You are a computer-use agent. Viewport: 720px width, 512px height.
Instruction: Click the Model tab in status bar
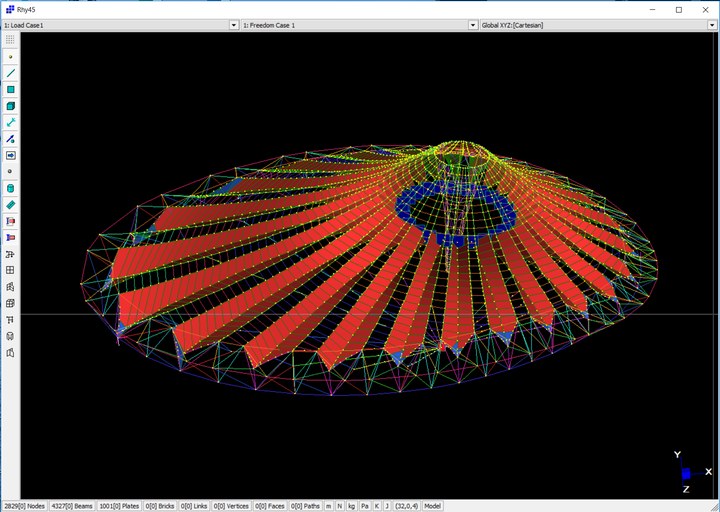[x=433, y=506]
